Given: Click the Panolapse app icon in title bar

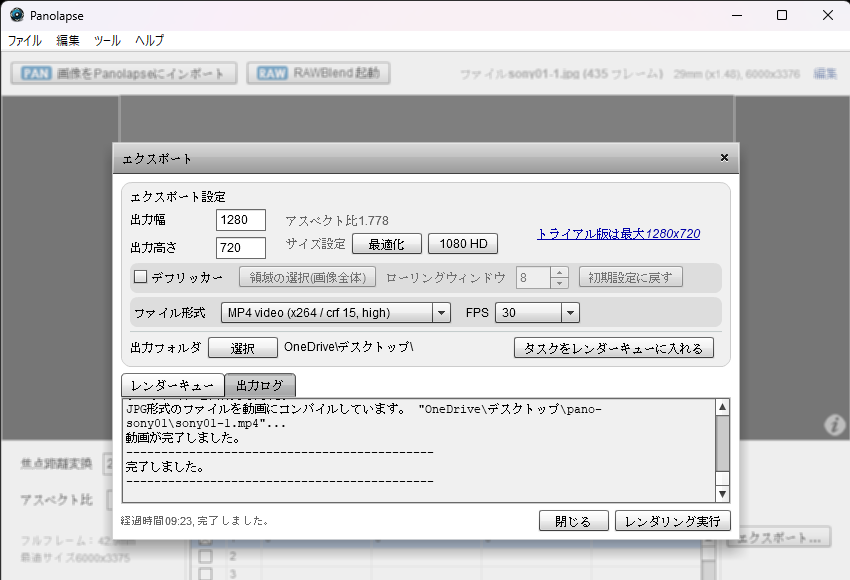Looking at the screenshot, I should click(x=16, y=15).
